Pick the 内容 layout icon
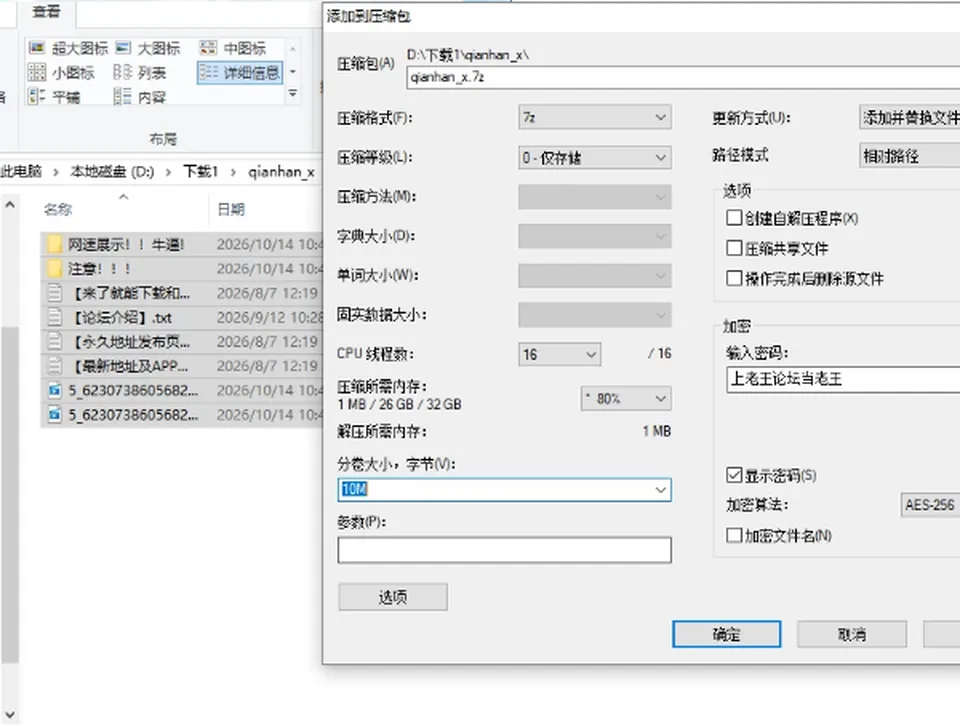Screen dimensions: 960x726 [x=122, y=96]
